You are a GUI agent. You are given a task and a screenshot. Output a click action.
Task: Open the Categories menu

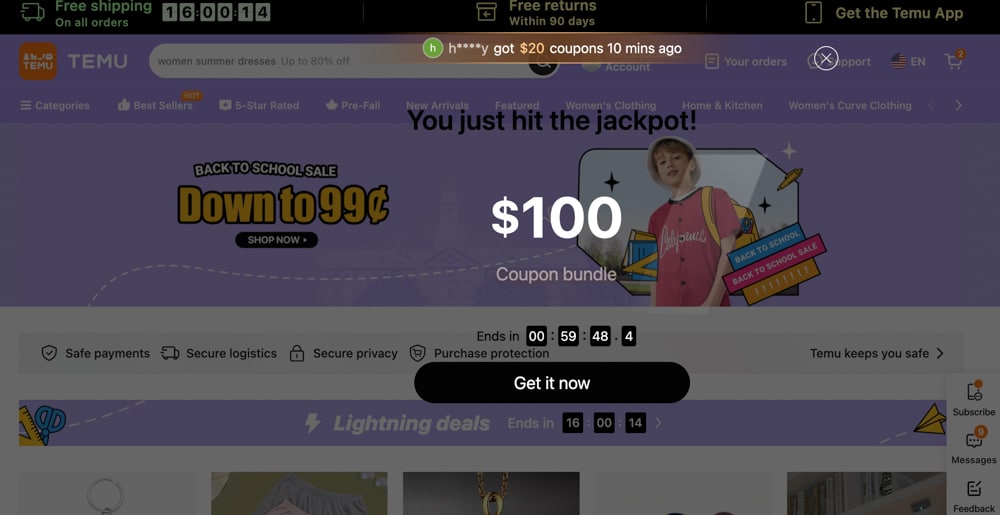(x=55, y=105)
